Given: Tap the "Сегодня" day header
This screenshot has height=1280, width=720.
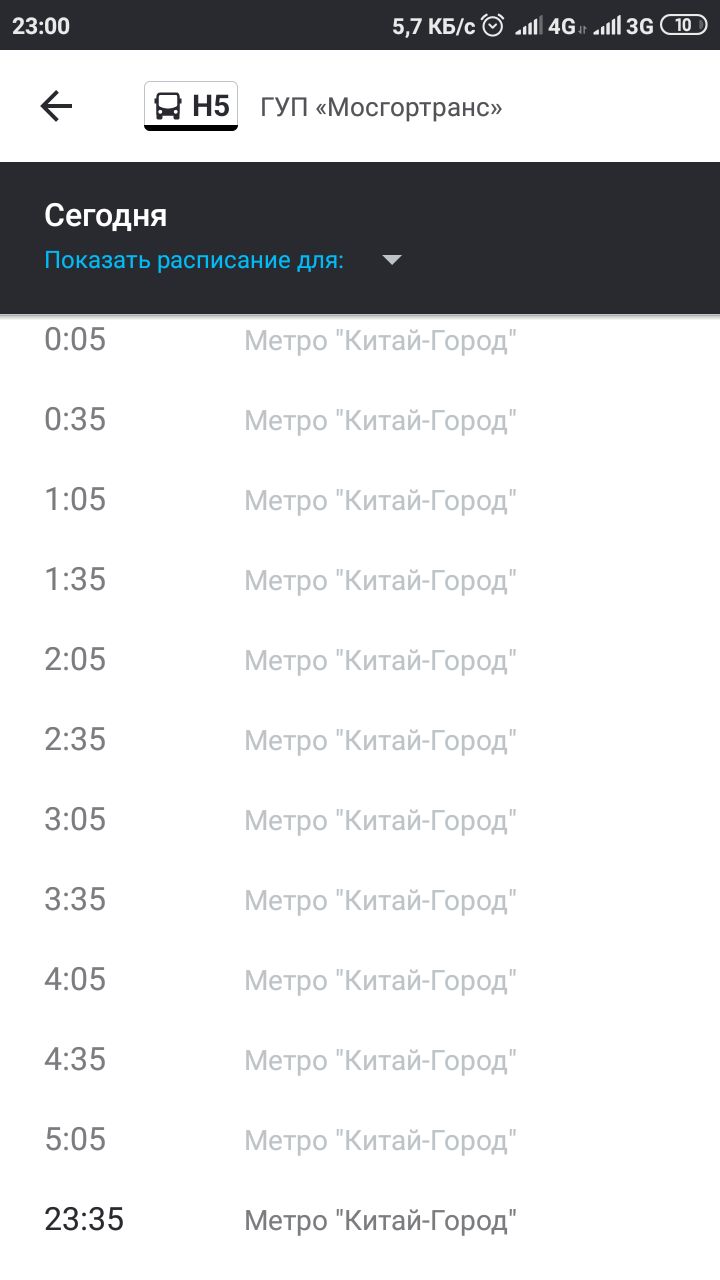Looking at the screenshot, I should [105, 215].
